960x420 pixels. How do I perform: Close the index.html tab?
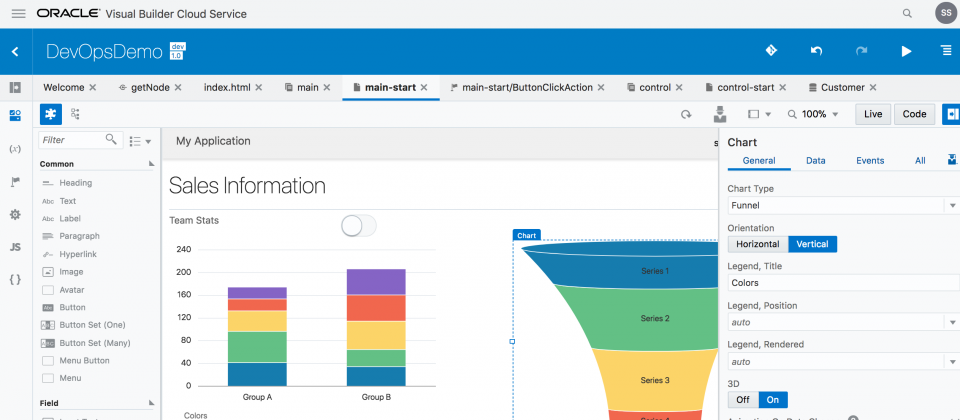pyautogui.click(x=258, y=88)
